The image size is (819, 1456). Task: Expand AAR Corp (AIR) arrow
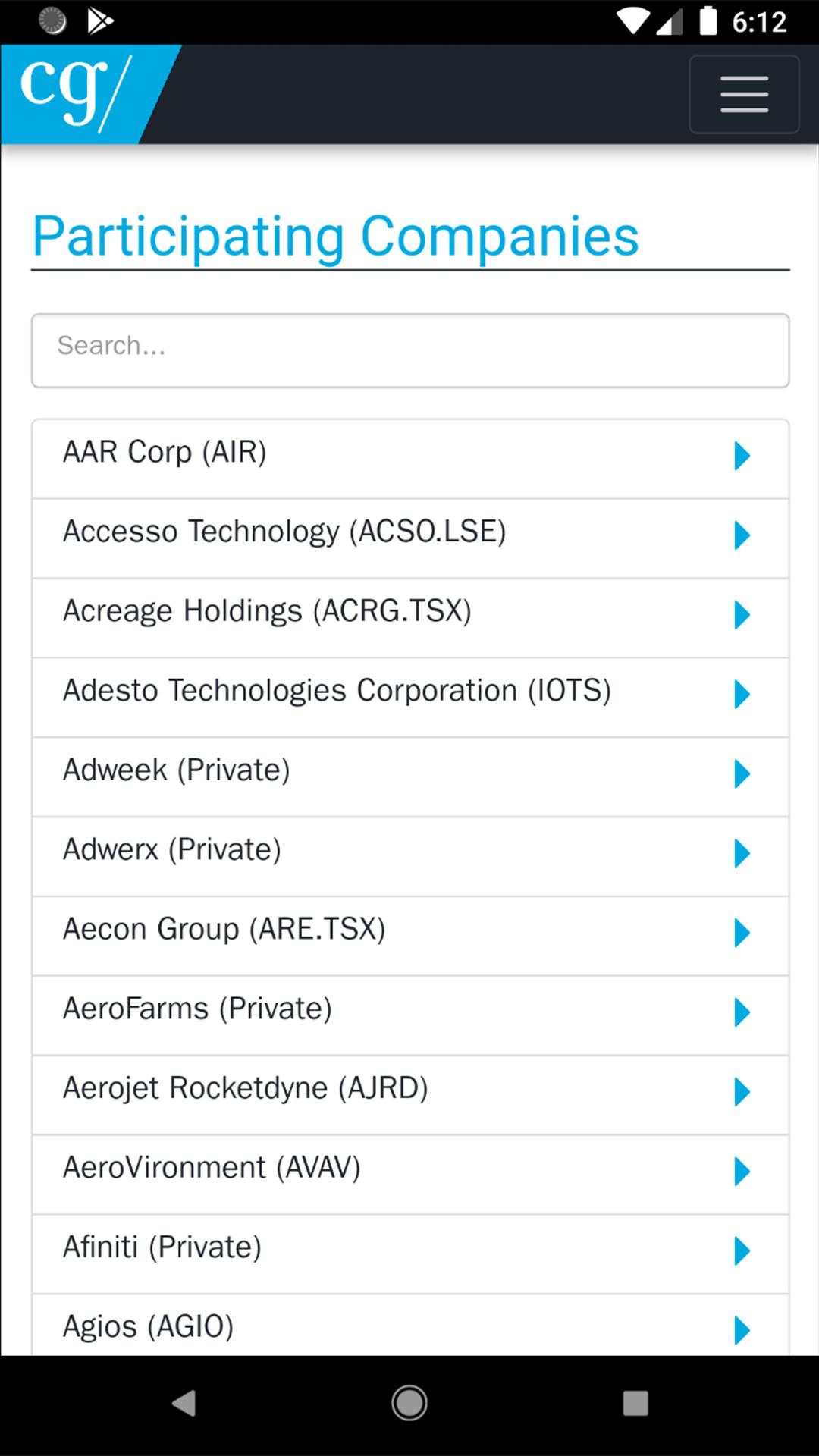pyautogui.click(x=742, y=457)
